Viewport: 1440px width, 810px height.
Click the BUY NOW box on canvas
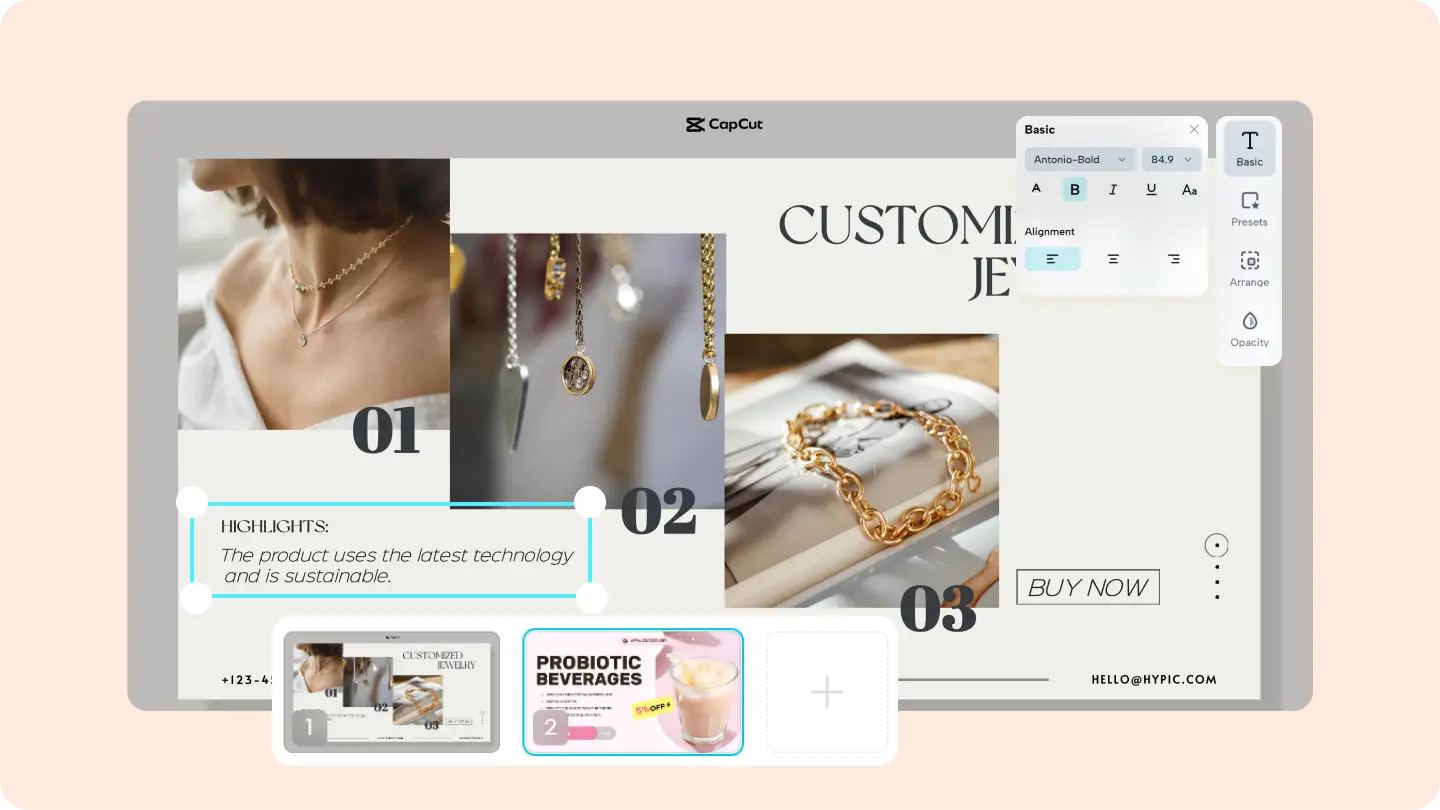(x=1088, y=587)
